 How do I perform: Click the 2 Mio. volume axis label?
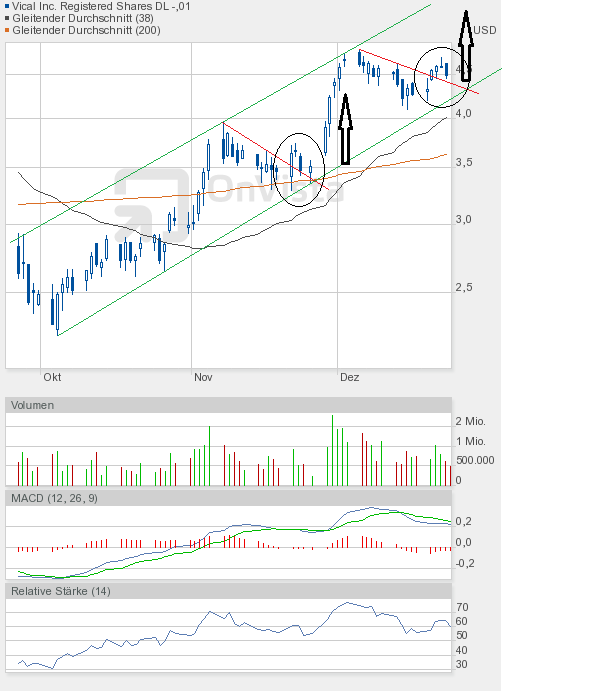point(469,421)
